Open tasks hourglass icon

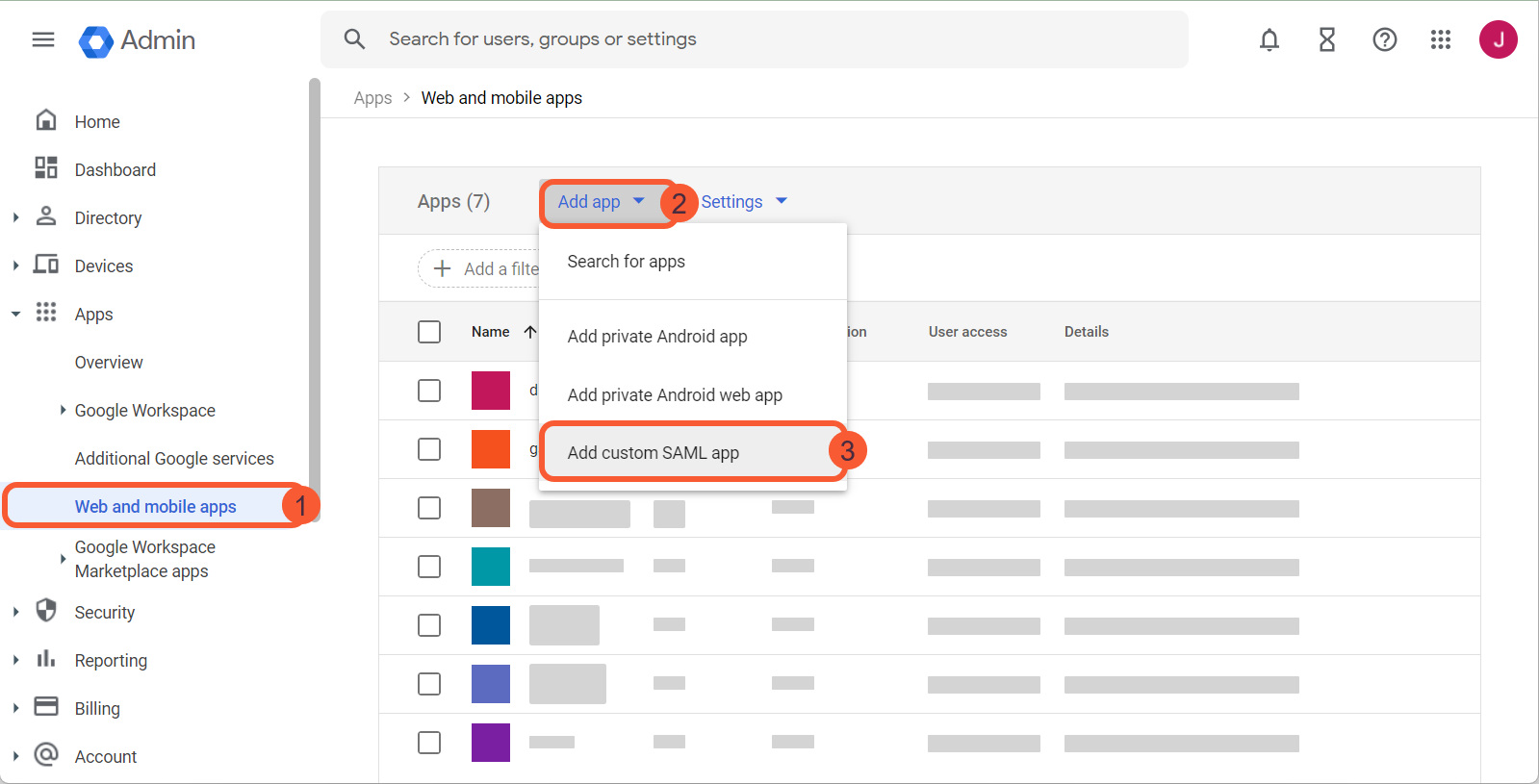(x=1327, y=39)
